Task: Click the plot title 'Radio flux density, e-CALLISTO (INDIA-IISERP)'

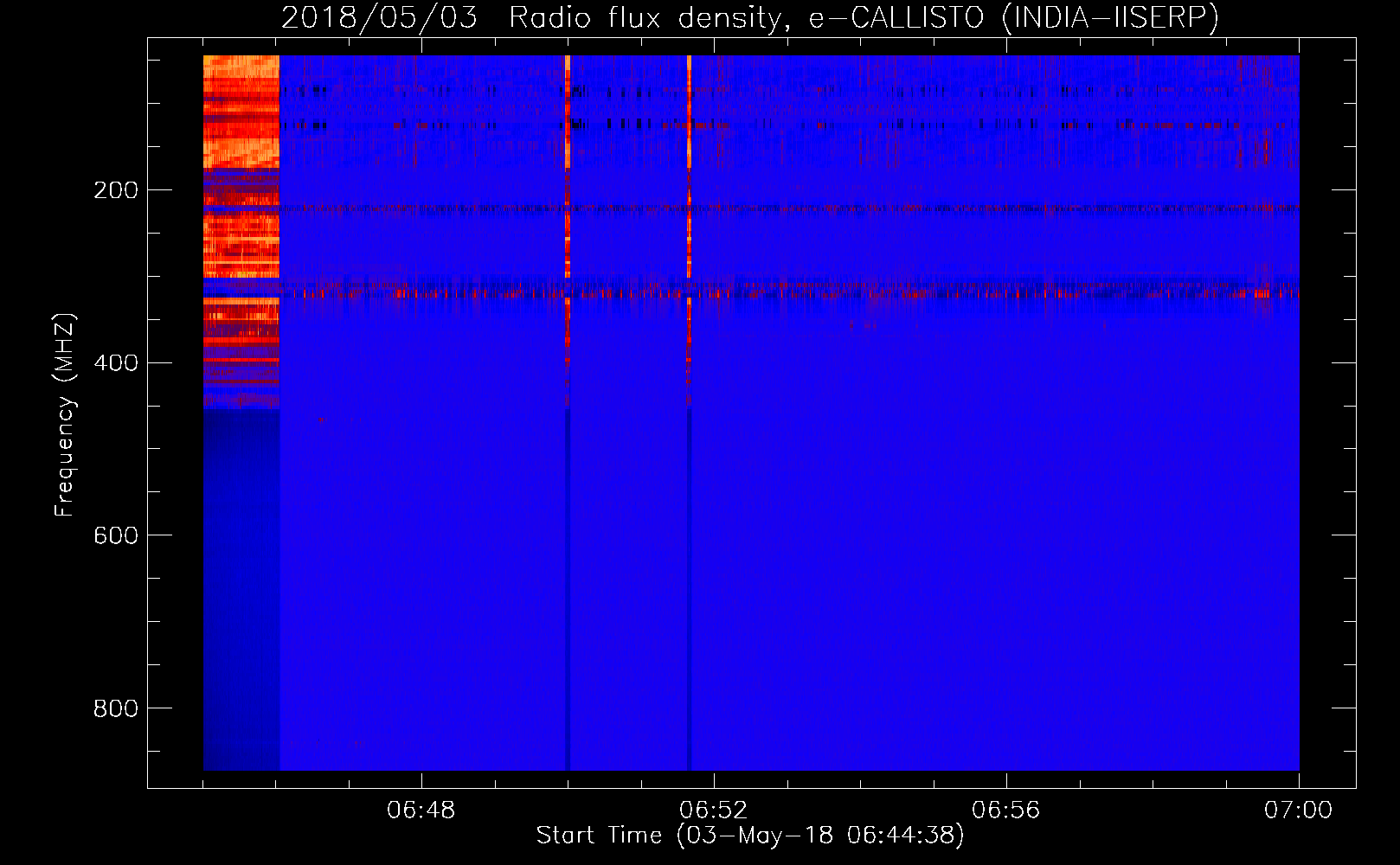Action: tap(864, 18)
